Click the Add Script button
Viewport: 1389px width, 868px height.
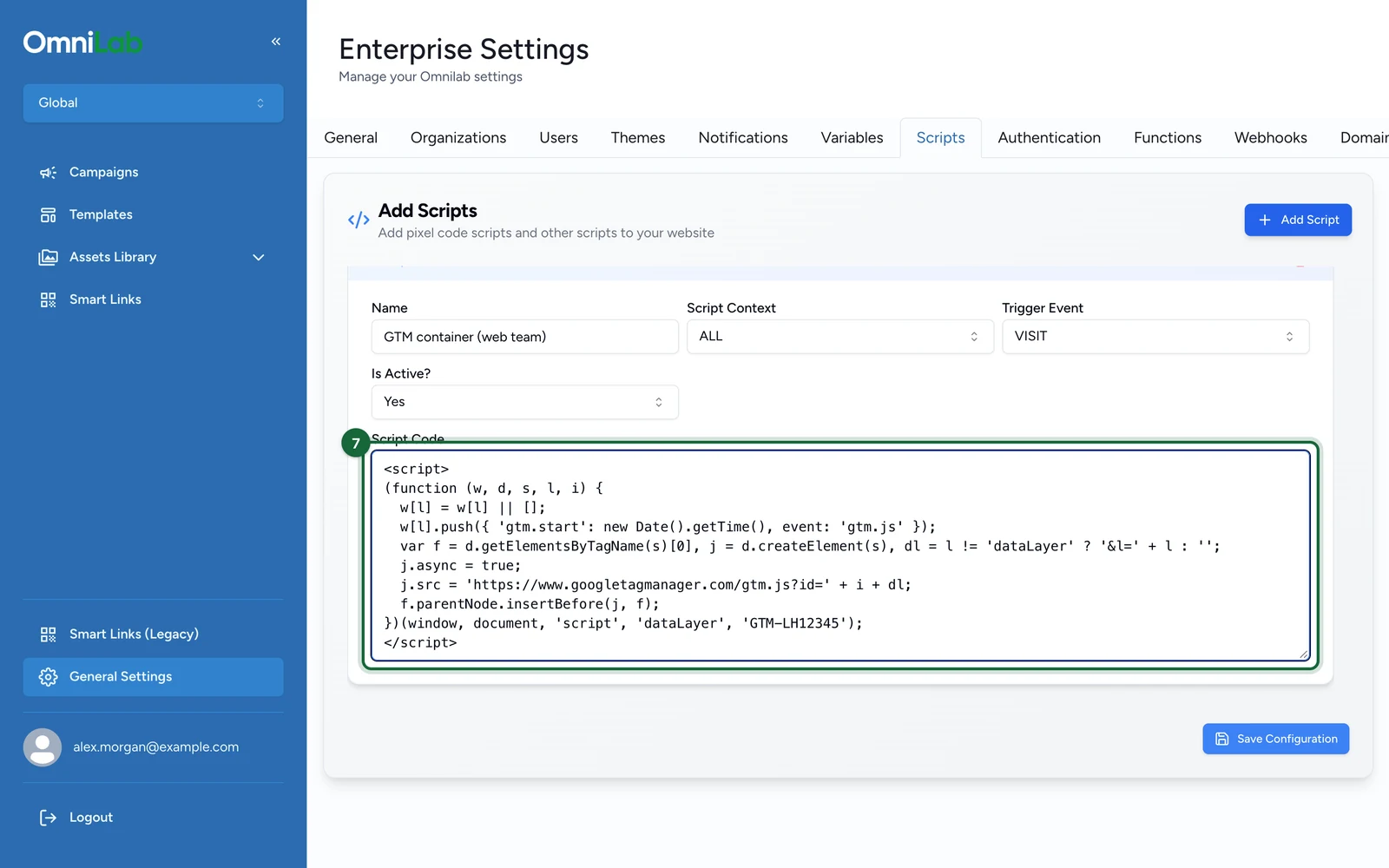(1298, 220)
